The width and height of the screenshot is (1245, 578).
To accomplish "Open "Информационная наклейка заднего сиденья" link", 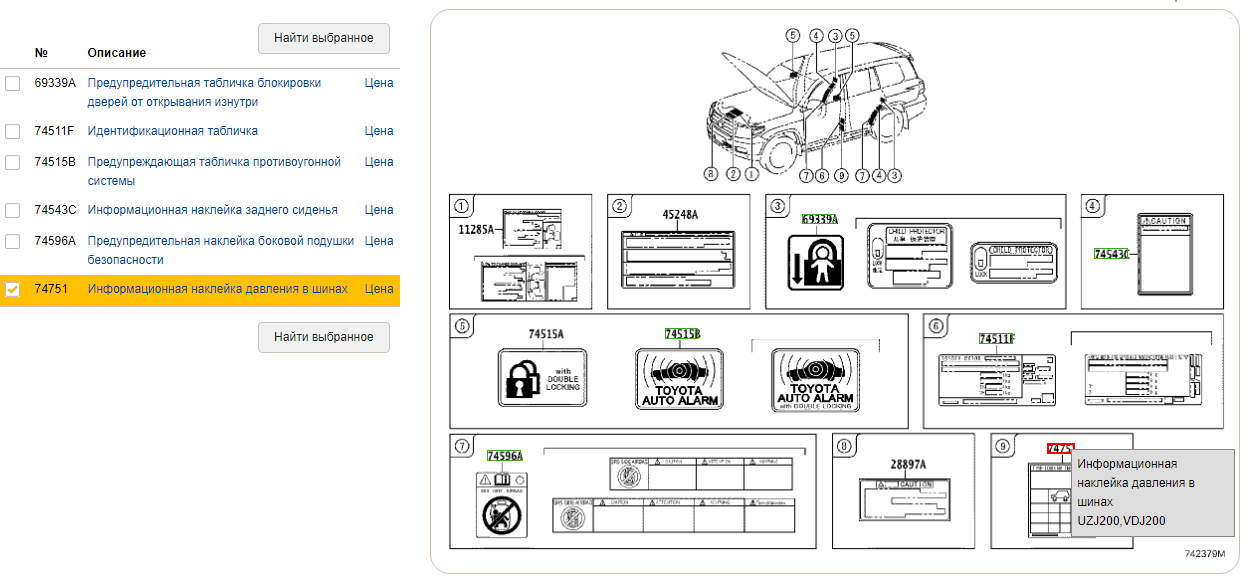I will [x=212, y=210].
